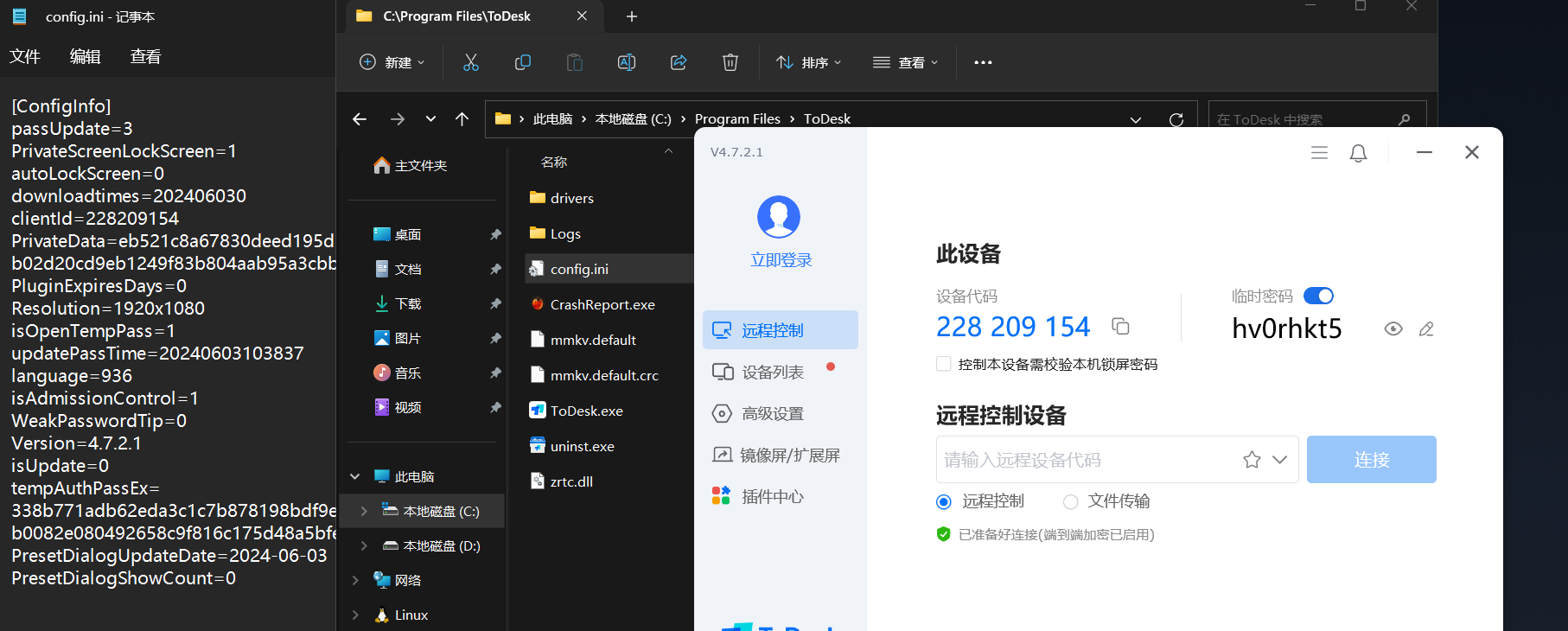Expand recent locations chevron in Explorer
The image size is (1568, 631).
click(x=430, y=119)
